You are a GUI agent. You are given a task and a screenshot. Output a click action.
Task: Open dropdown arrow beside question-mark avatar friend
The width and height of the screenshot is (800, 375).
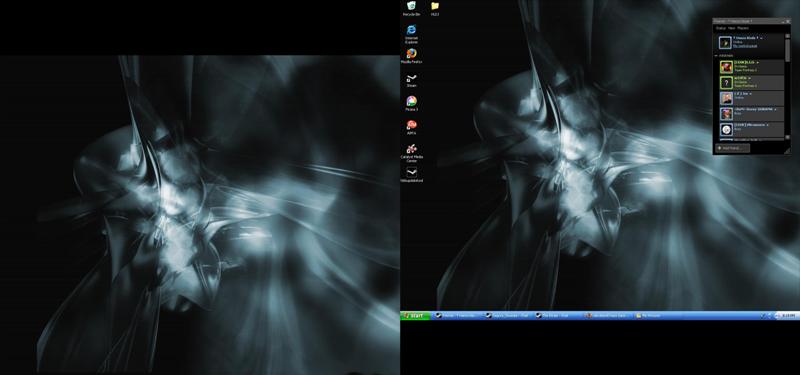tap(749, 78)
